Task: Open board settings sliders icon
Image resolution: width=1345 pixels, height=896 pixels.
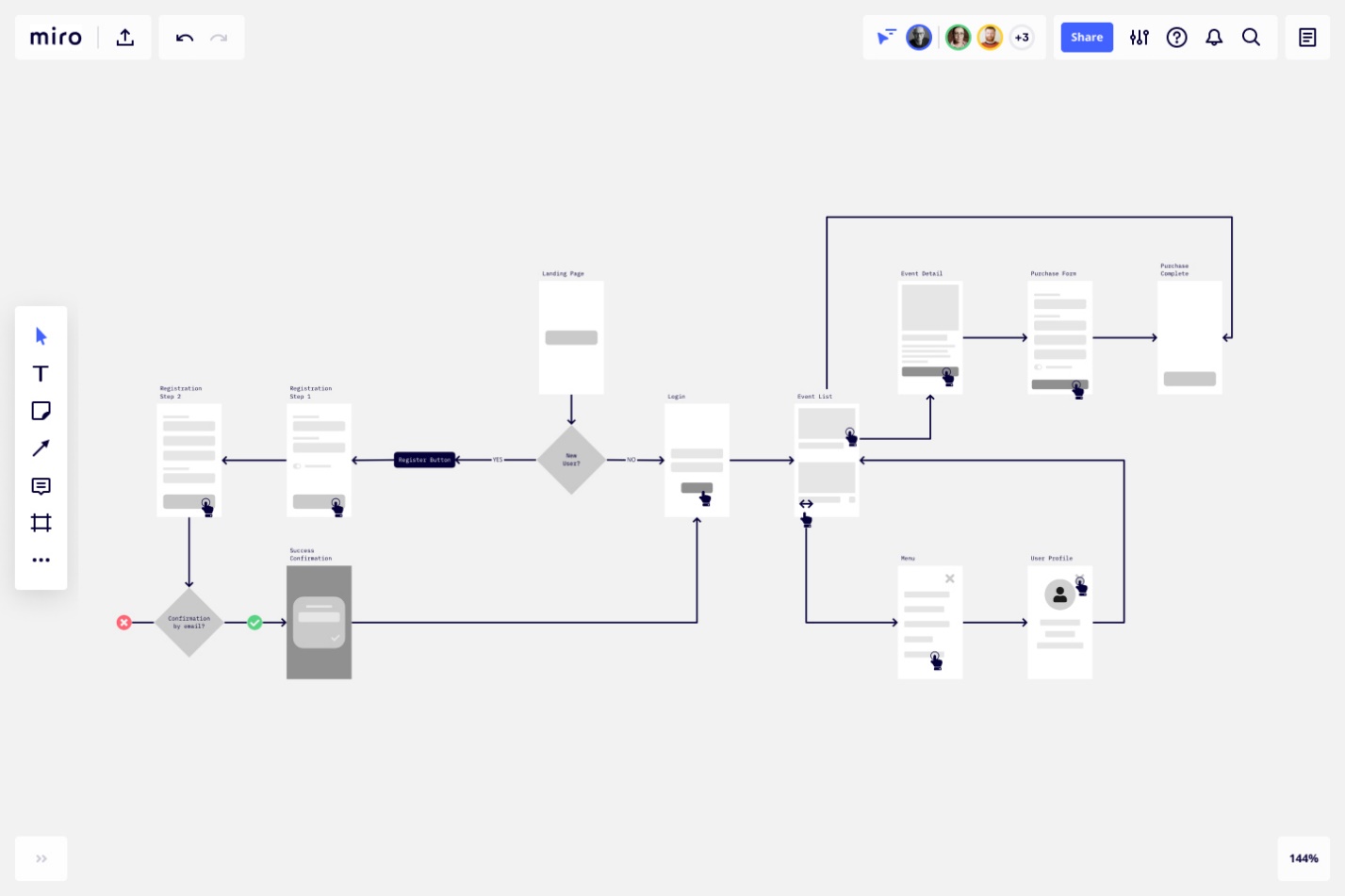Action: point(1140,38)
